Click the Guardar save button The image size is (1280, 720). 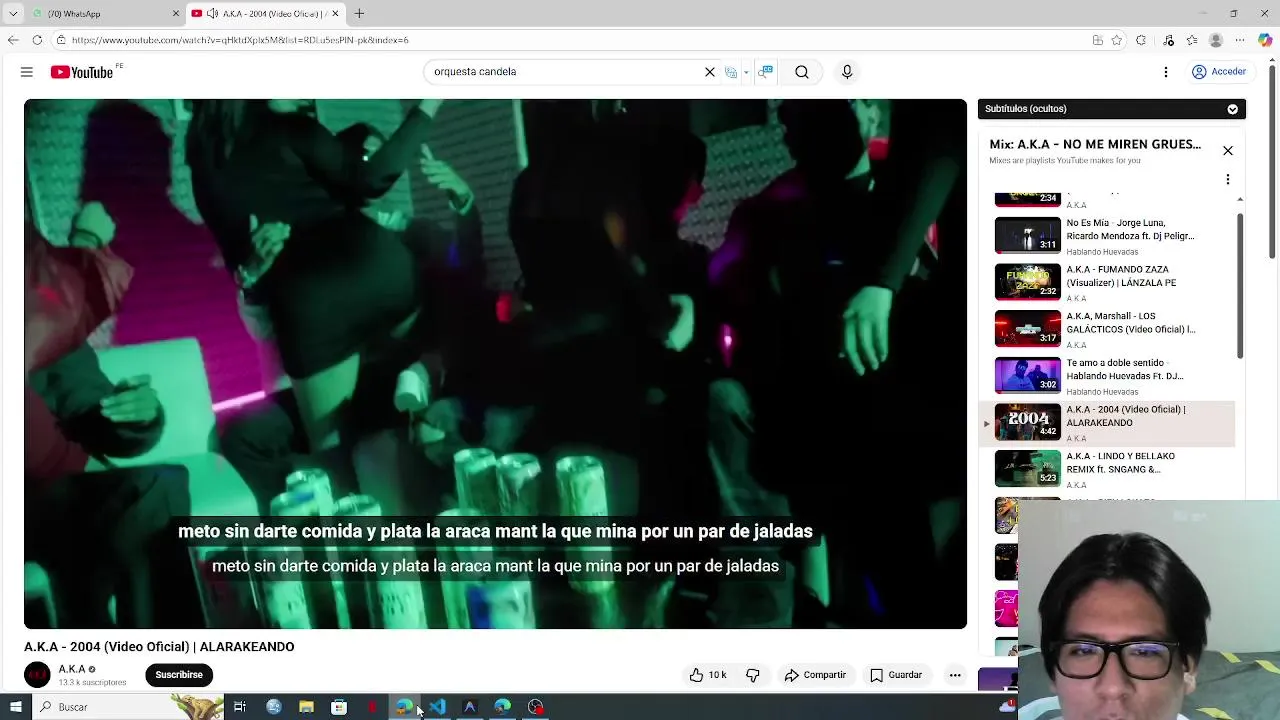[x=896, y=675]
